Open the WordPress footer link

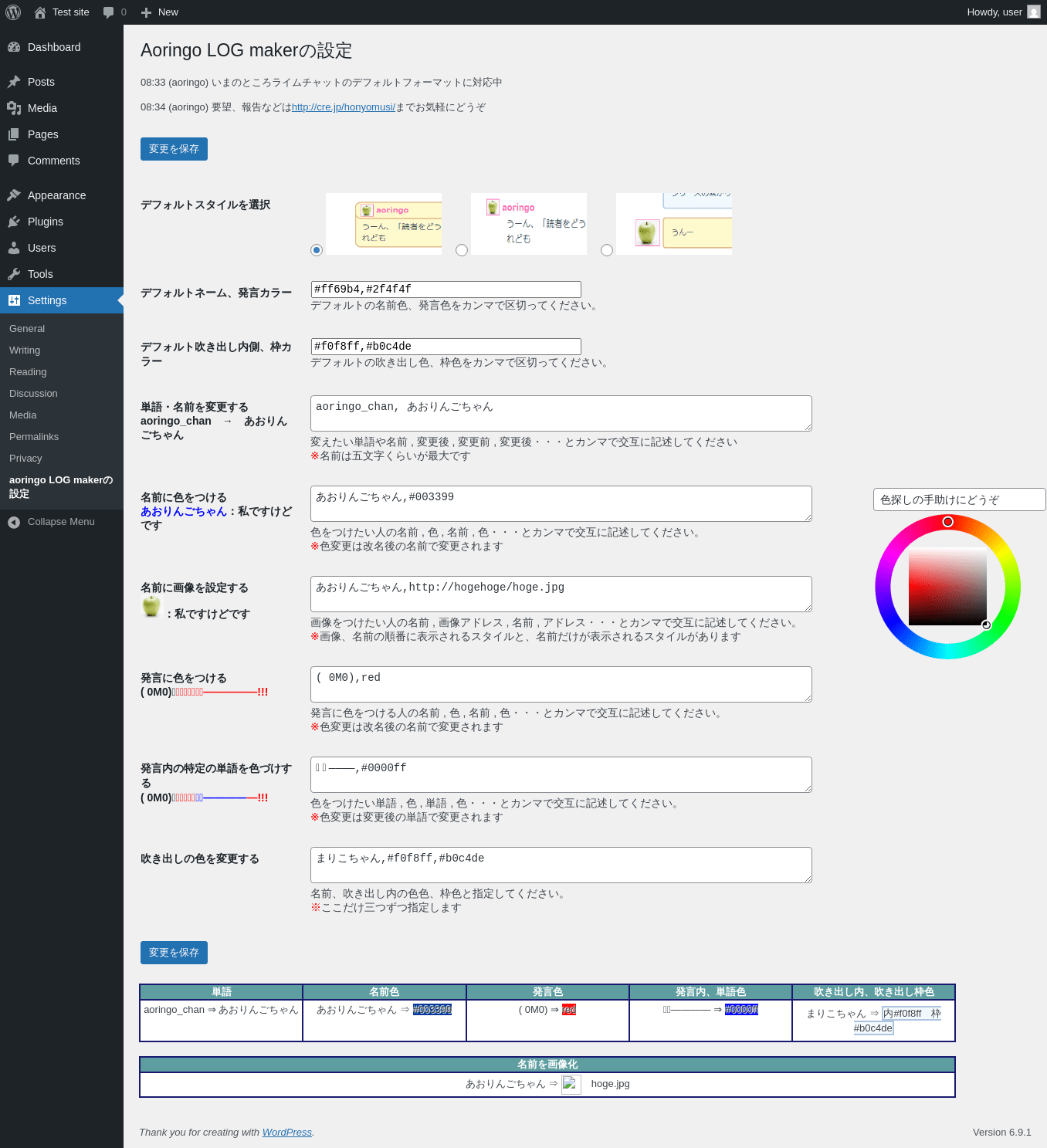click(x=287, y=1133)
